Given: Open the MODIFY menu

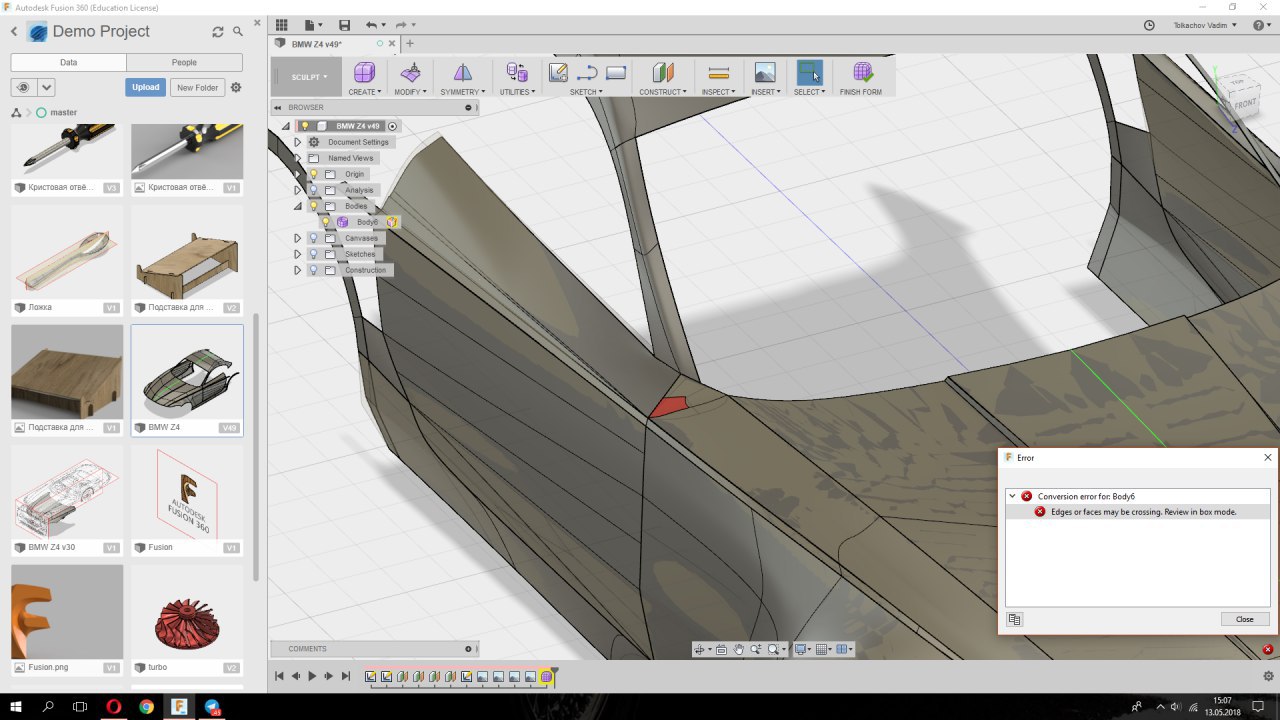Looking at the screenshot, I should tap(410, 92).
